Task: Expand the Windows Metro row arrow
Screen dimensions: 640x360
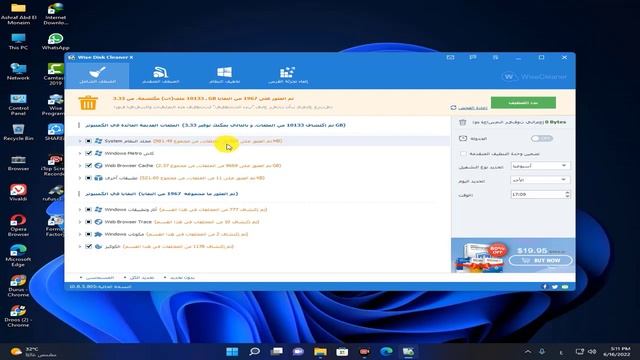Action: [80, 153]
